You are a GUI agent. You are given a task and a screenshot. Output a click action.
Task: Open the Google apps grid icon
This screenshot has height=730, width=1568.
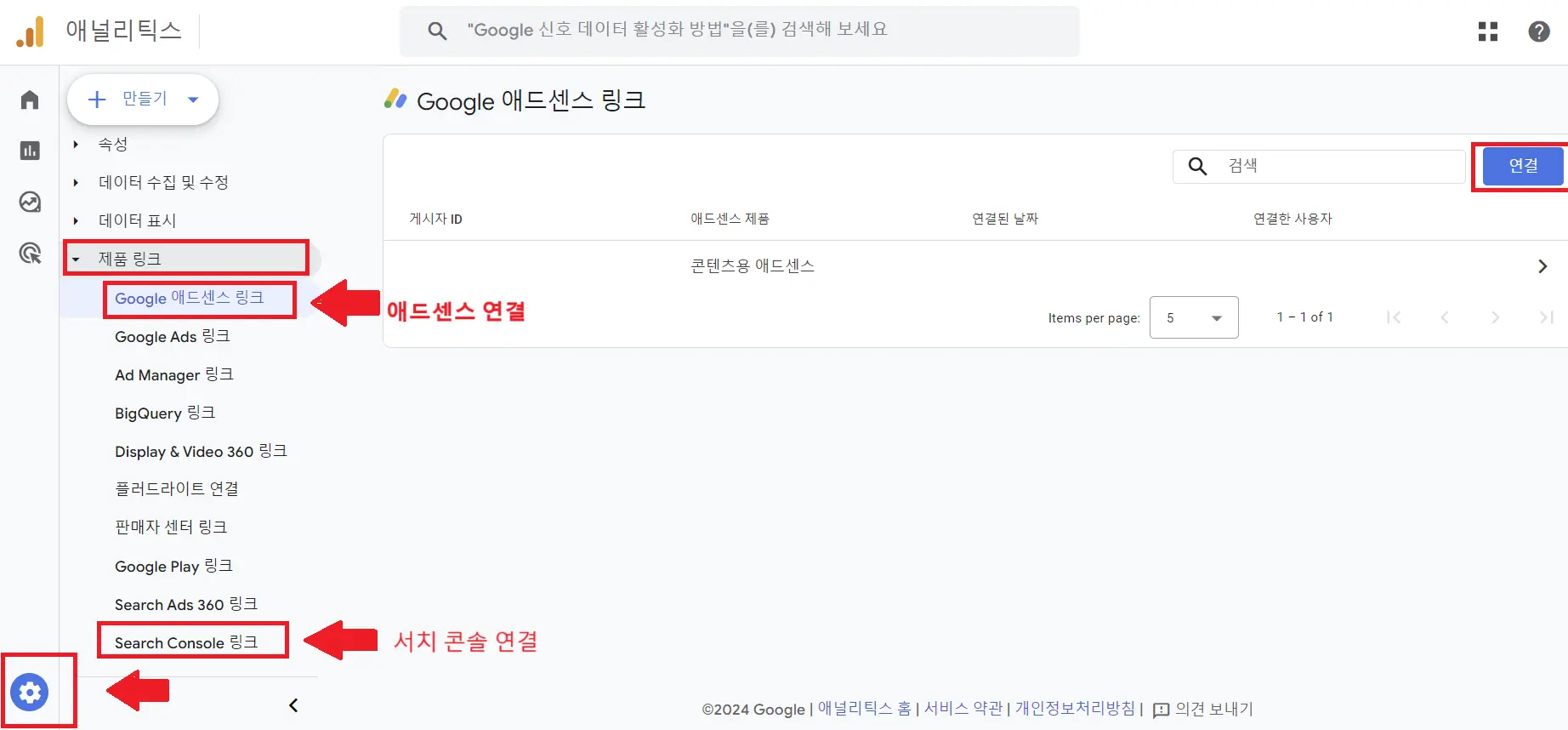[x=1488, y=31]
